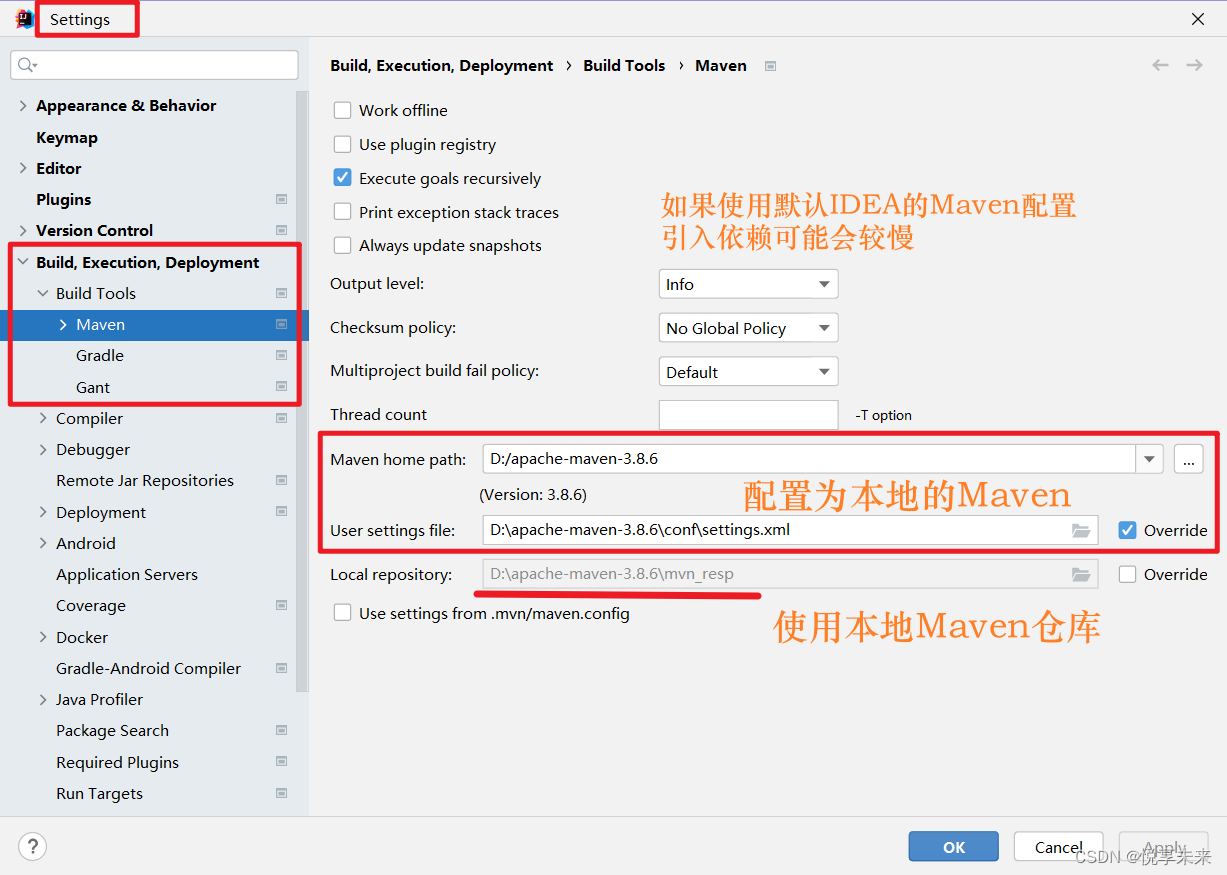Click the Maven home path text field
The width and height of the screenshot is (1227, 875).
point(810,460)
